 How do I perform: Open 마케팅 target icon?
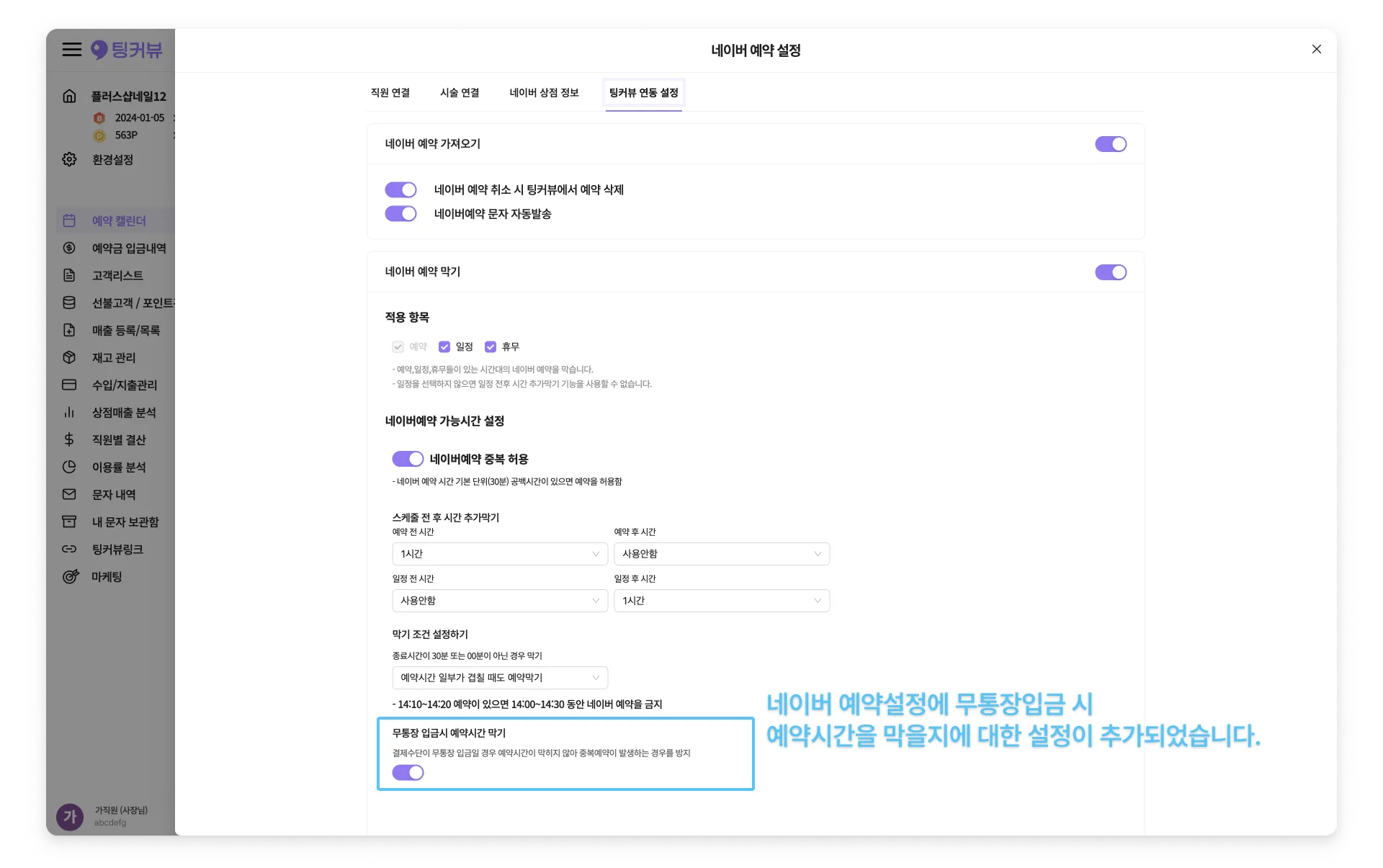70,576
